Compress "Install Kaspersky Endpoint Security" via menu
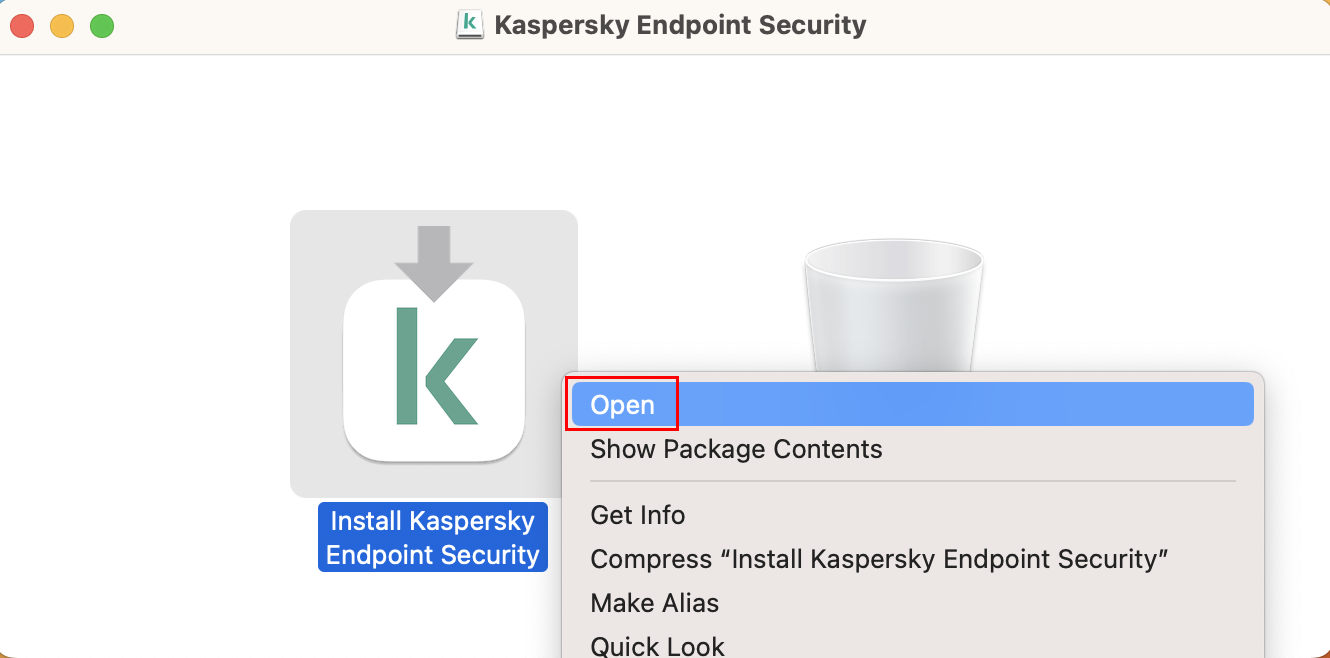1330x658 pixels. pos(879,559)
